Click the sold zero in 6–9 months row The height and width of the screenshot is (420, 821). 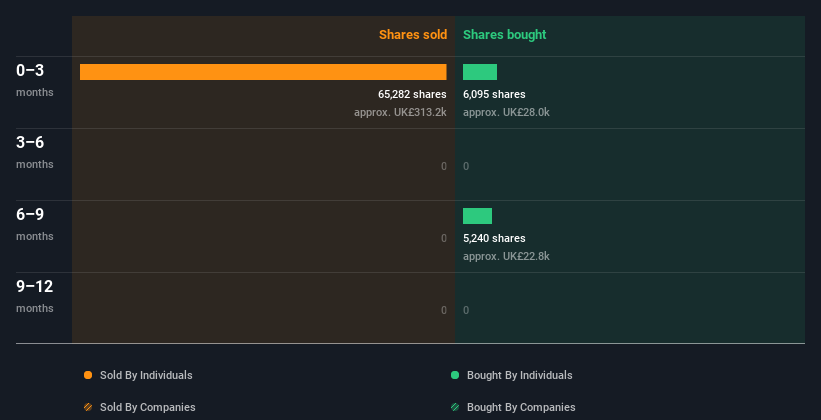coord(443,238)
